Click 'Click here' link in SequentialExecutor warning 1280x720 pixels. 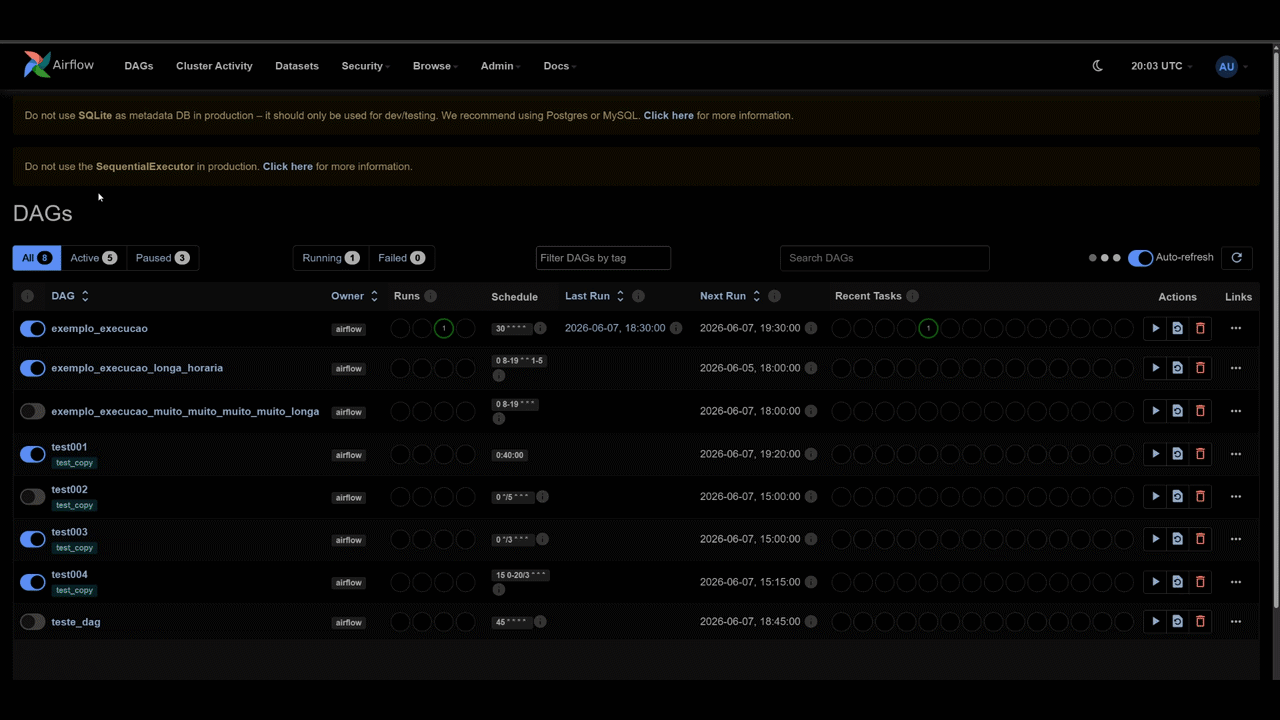[x=288, y=166]
